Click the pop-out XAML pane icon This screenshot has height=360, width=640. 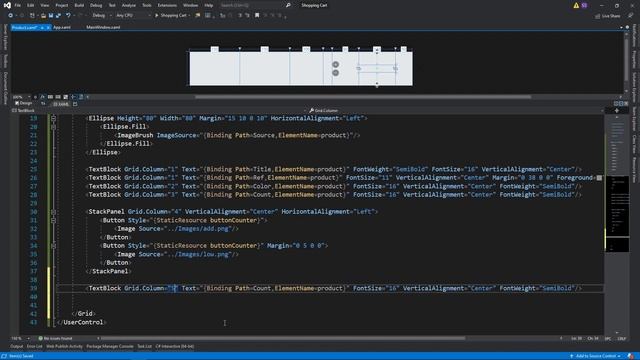pos(75,104)
